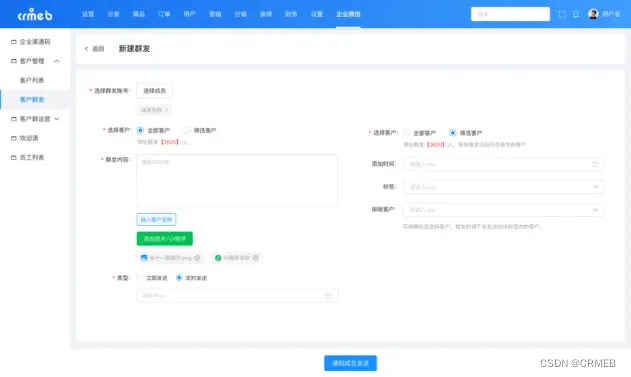The height and width of the screenshot is (377, 631).
Task: Open the 订单 top menu
Action: [164, 14]
